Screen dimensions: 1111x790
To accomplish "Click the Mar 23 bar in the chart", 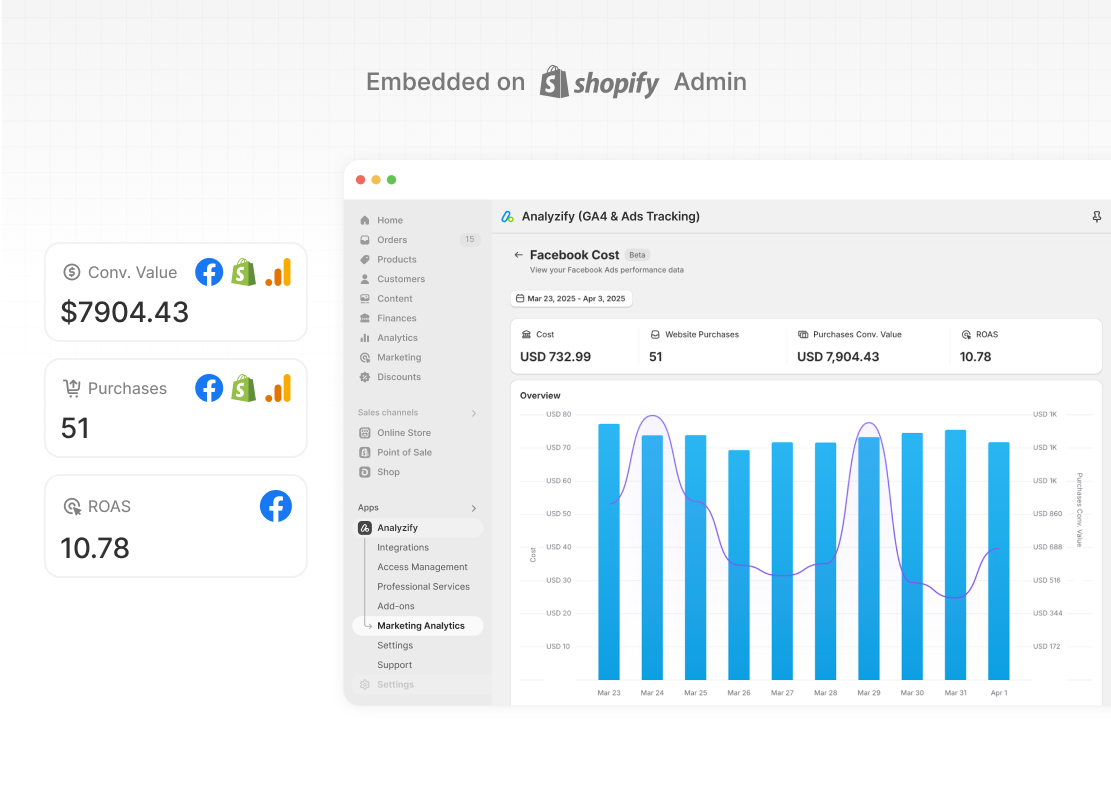I will coord(609,552).
